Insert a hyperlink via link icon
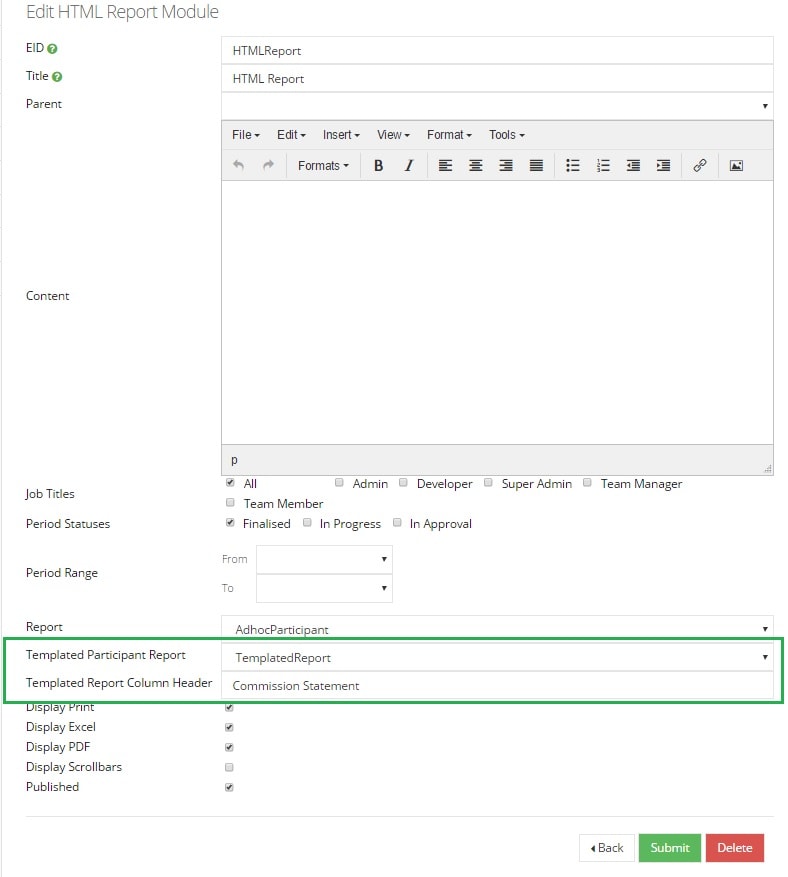 700,166
